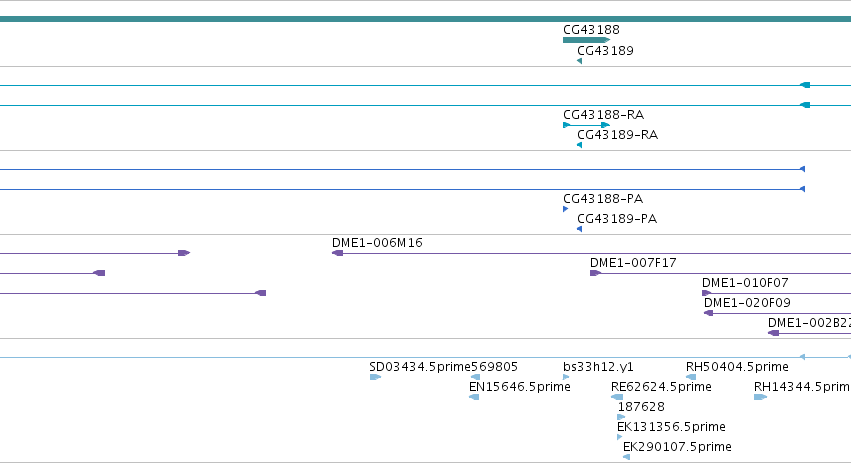This screenshot has height=463, width=851.
Task: Click the CG43188 label text
Action: pos(591,29)
